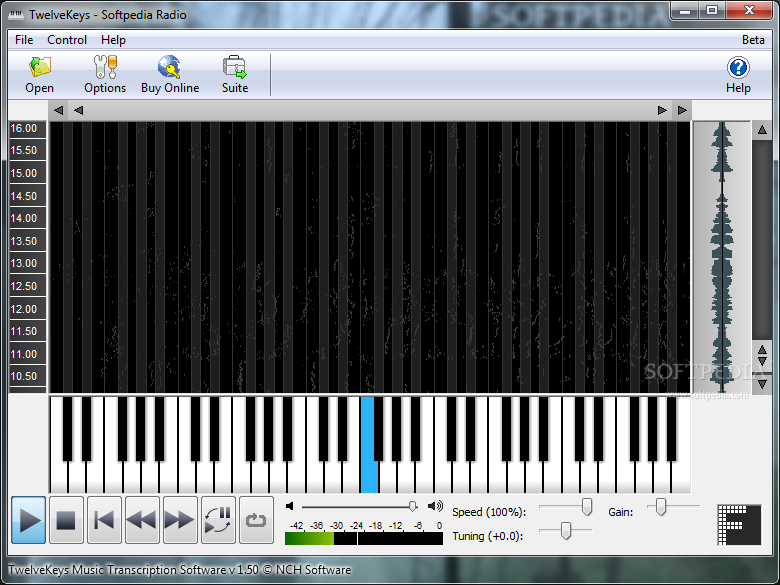Click the waveform overview panel
780x585 pixels.
tap(722, 257)
